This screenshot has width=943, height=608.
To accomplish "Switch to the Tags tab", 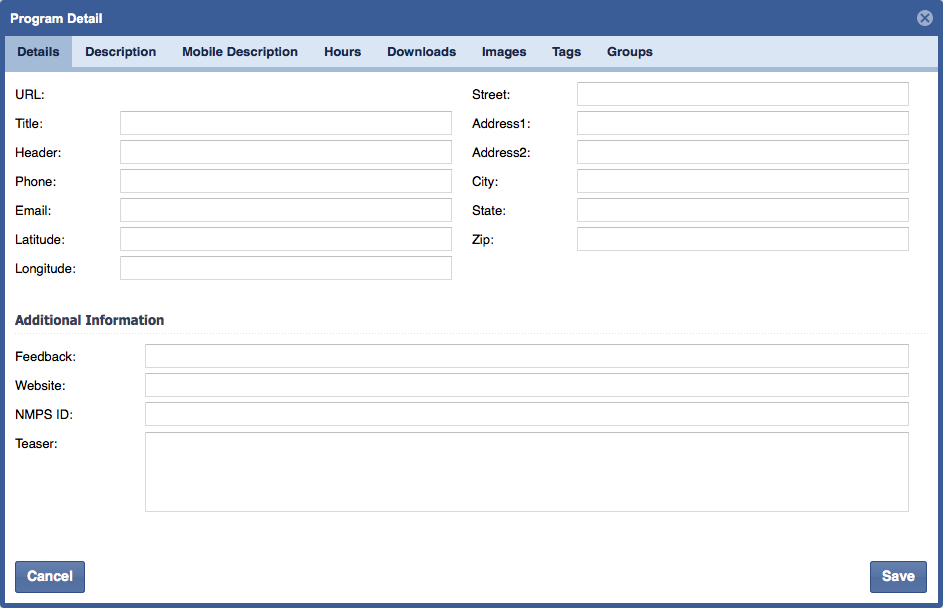I will click(566, 52).
